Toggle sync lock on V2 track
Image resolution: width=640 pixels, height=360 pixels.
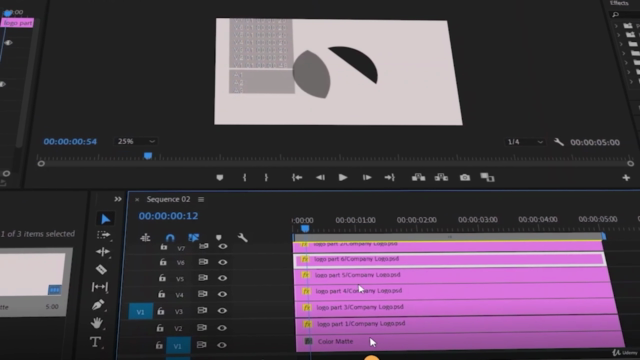(x=202, y=328)
